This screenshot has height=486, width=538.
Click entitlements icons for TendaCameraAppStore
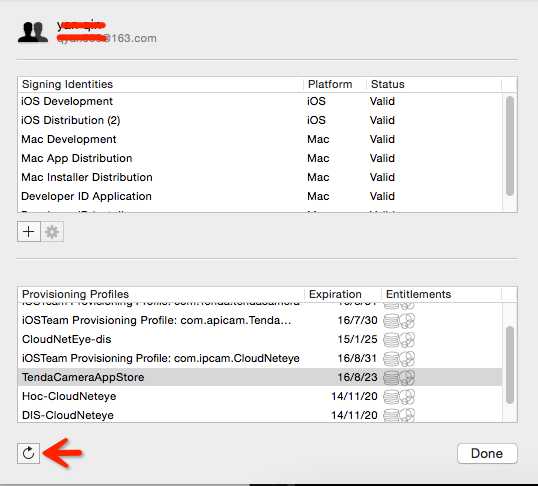pos(399,378)
